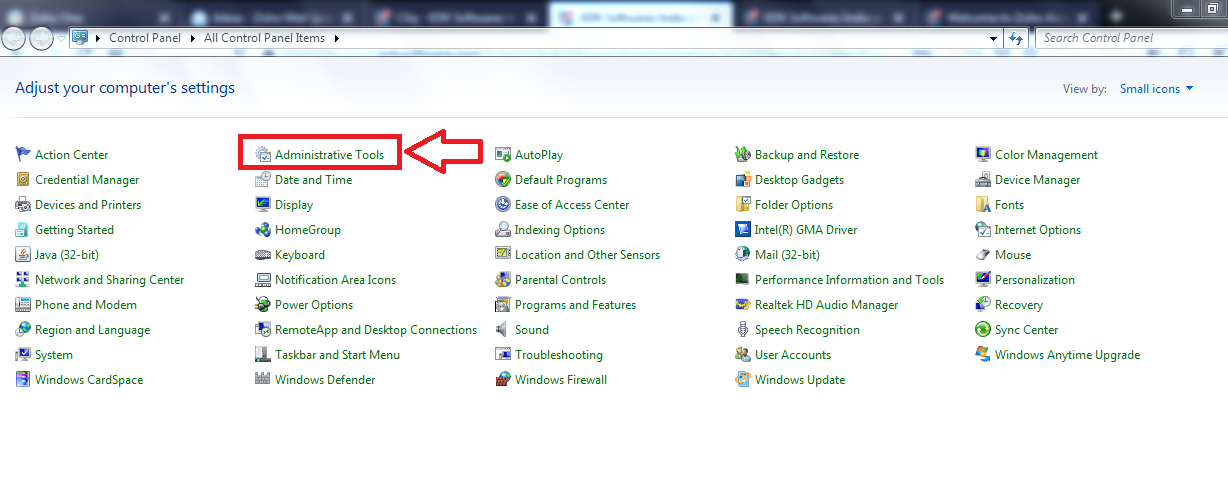Open the Administrative Tools icon
1228x499 pixels.
[263, 154]
